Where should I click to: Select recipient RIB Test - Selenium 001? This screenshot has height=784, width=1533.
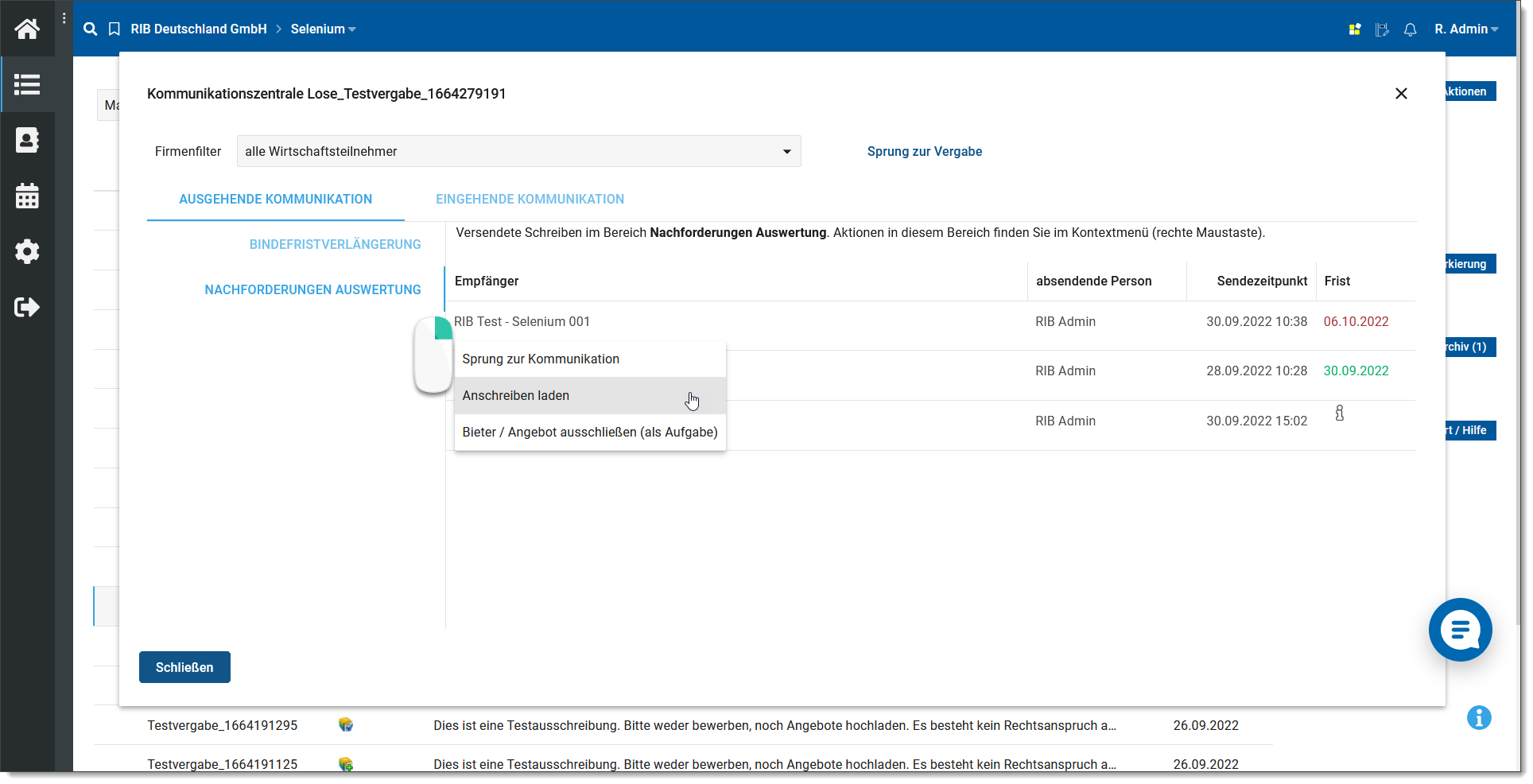pyautogui.click(x=522, y=322)
